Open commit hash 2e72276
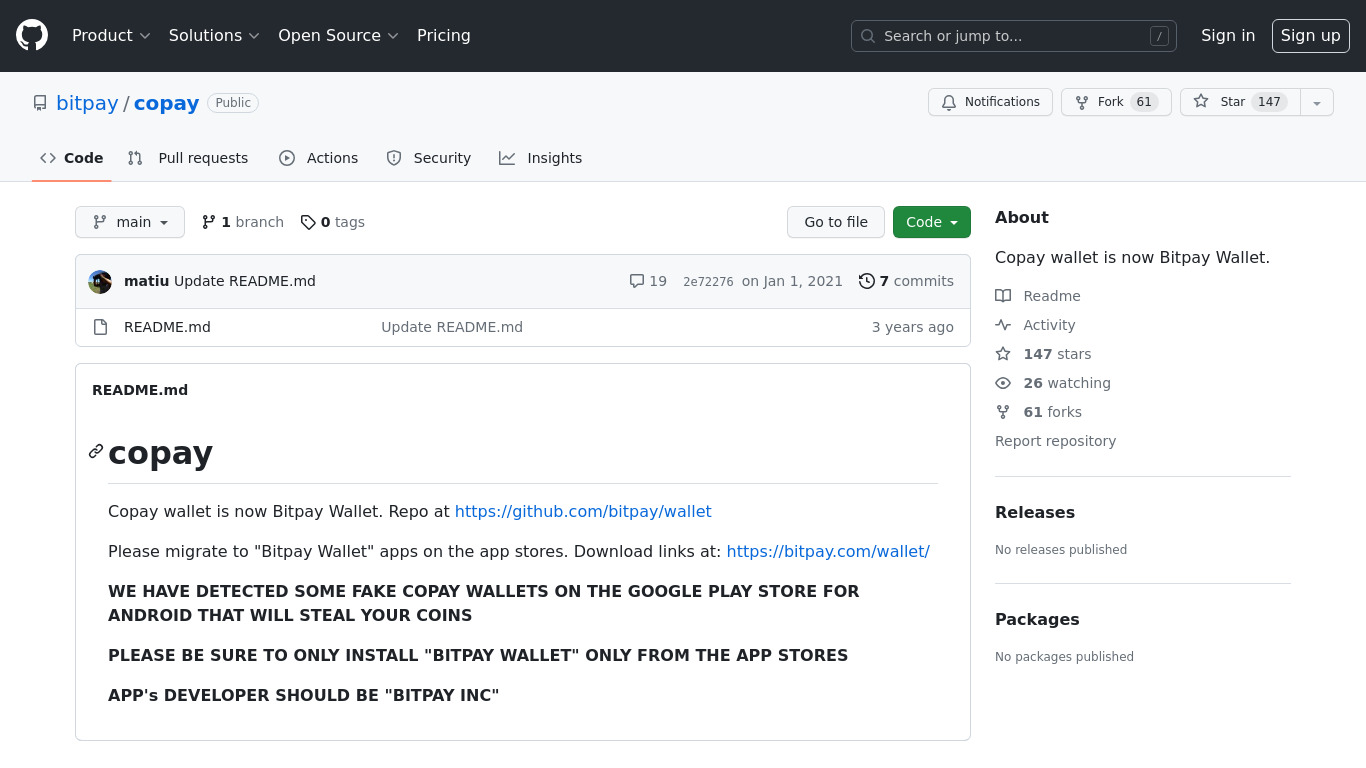The width and height of the screenshot is (1366, 768). [x=708, y=282]
